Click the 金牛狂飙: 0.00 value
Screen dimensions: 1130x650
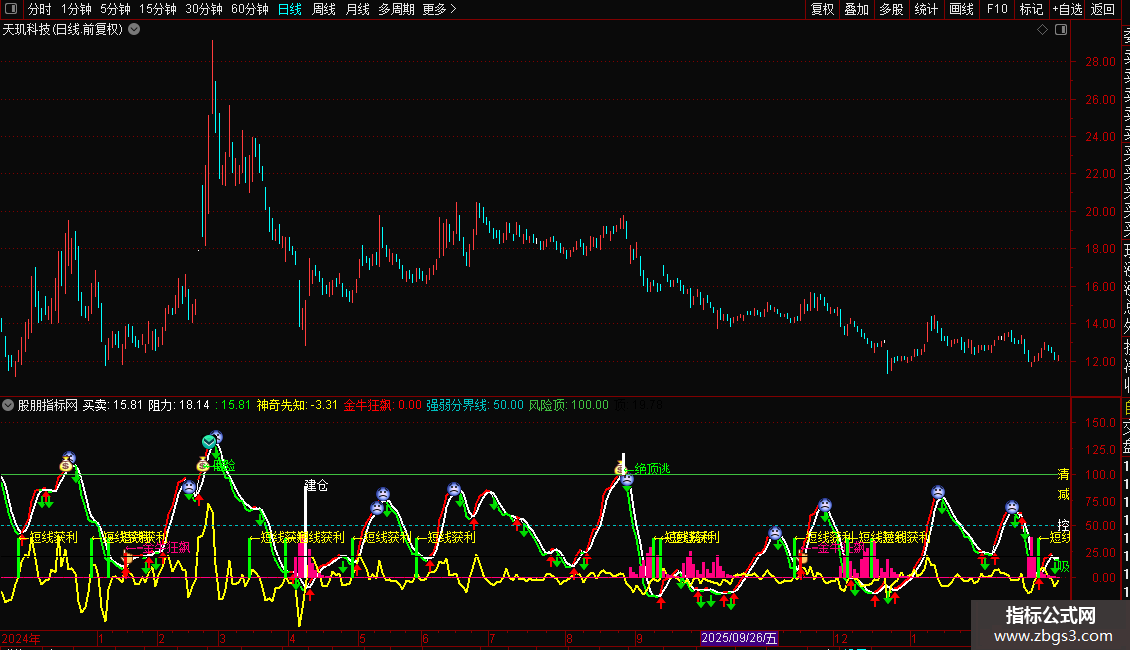[383, 405]
